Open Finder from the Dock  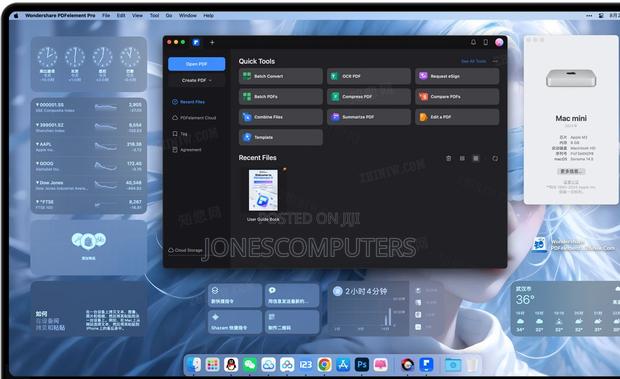[194, 364]
